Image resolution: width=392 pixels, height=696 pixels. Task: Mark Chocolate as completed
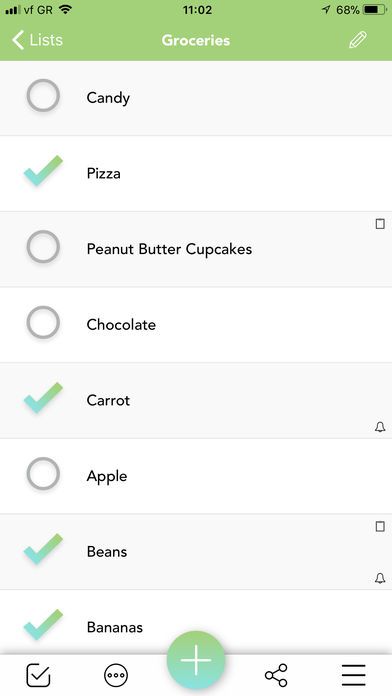tap(43, 322)
